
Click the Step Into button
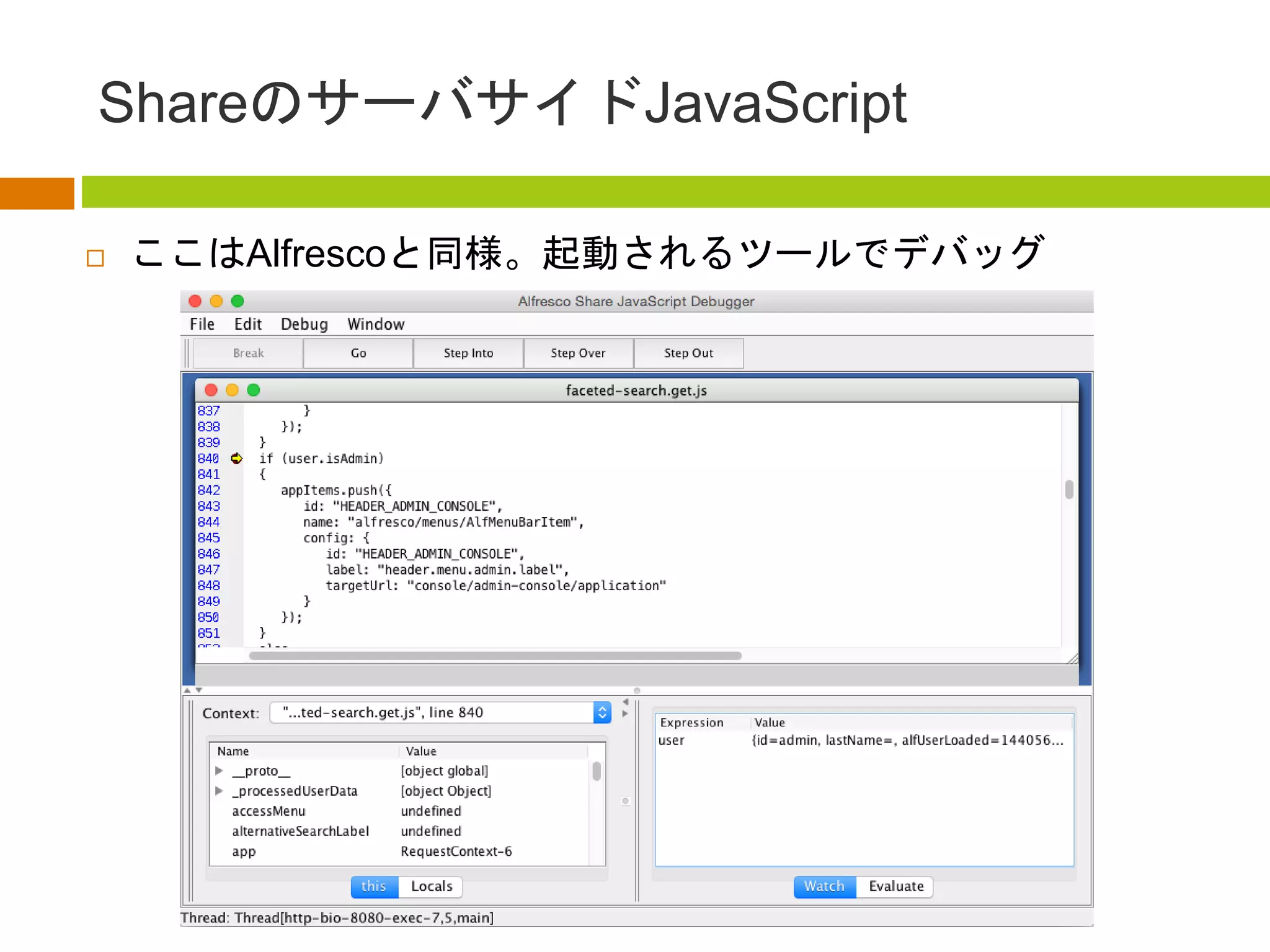coord(468,353)
